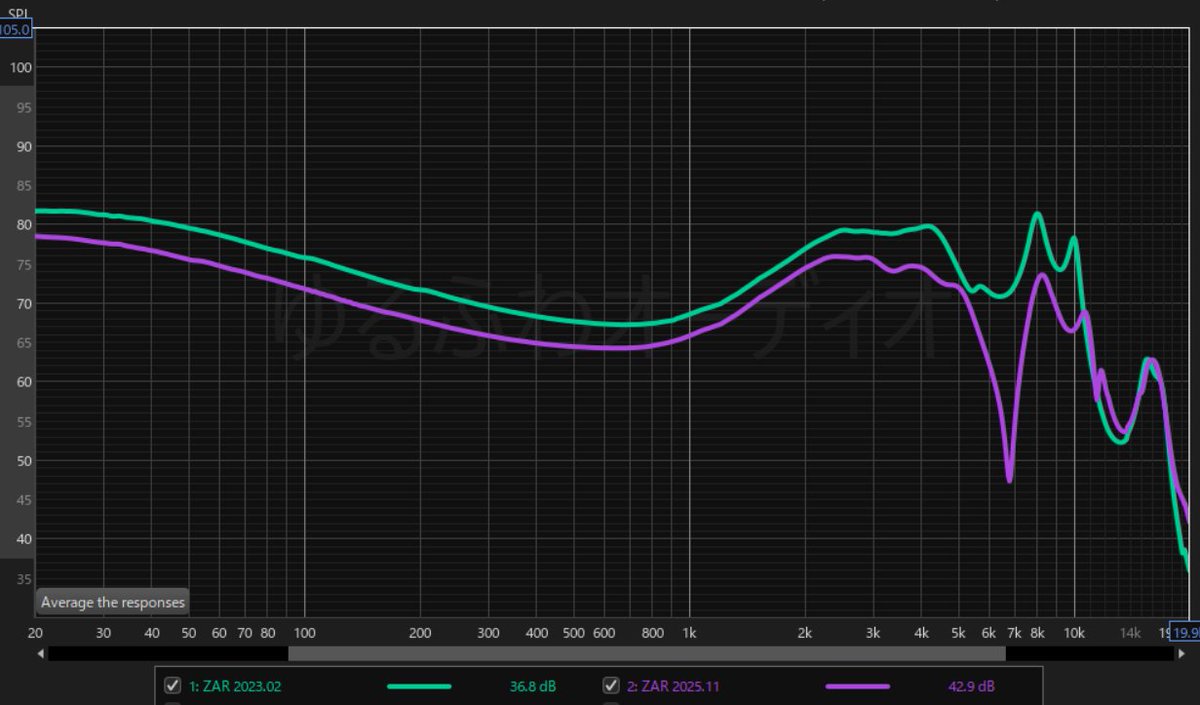Image resolution: width=1200 pixels, height=705 pixels.
Task: Click the 36.8 dB readout value
Action: 532,687
